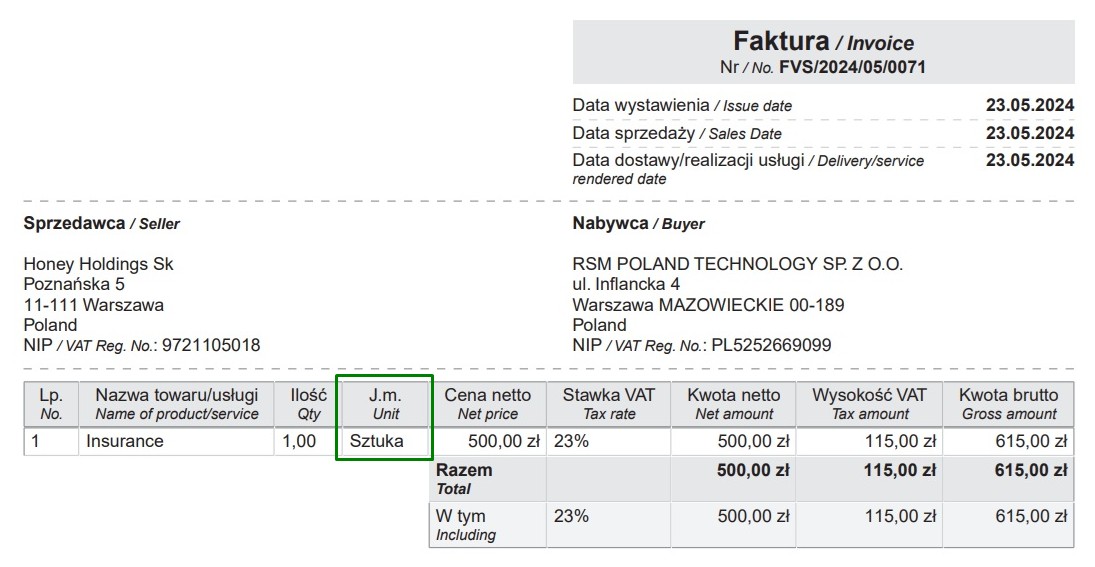Click the Kwota brutto / Gross amount header
This screenshot has height=567, width=1095.
click(x=1008, y=403)
